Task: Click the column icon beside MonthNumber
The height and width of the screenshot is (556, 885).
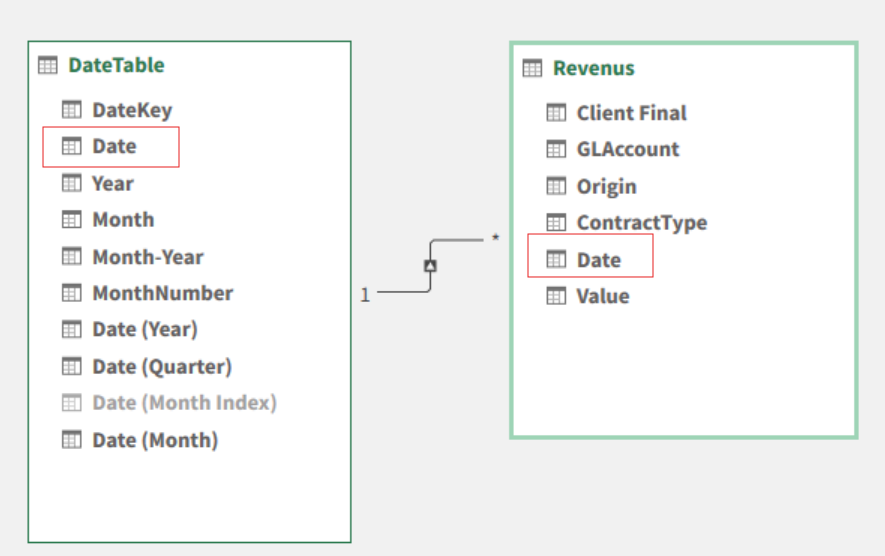Action: coord(72,293)
